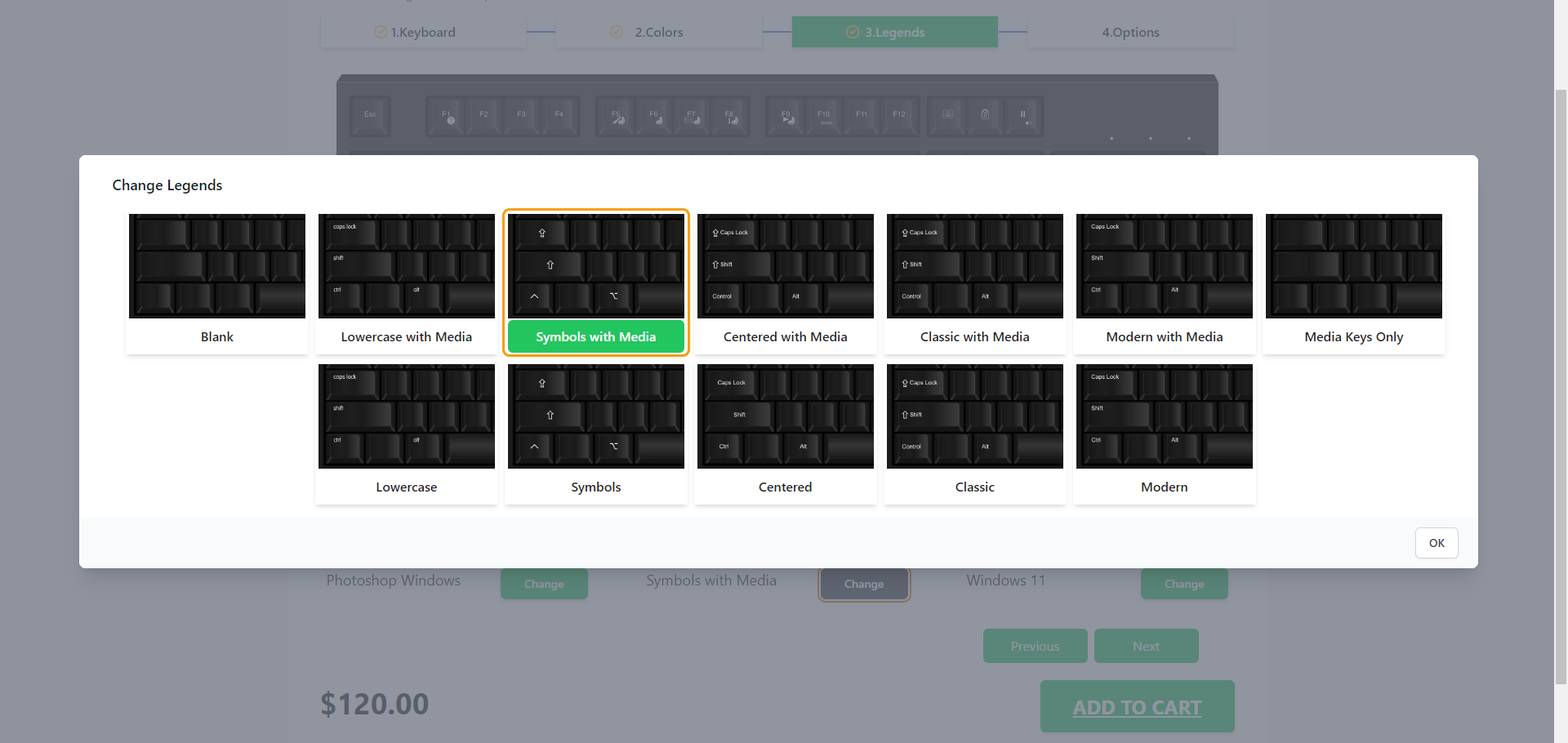Choose the Modern legend option
The image size is (1568, 743).
tap(1165, 433)
